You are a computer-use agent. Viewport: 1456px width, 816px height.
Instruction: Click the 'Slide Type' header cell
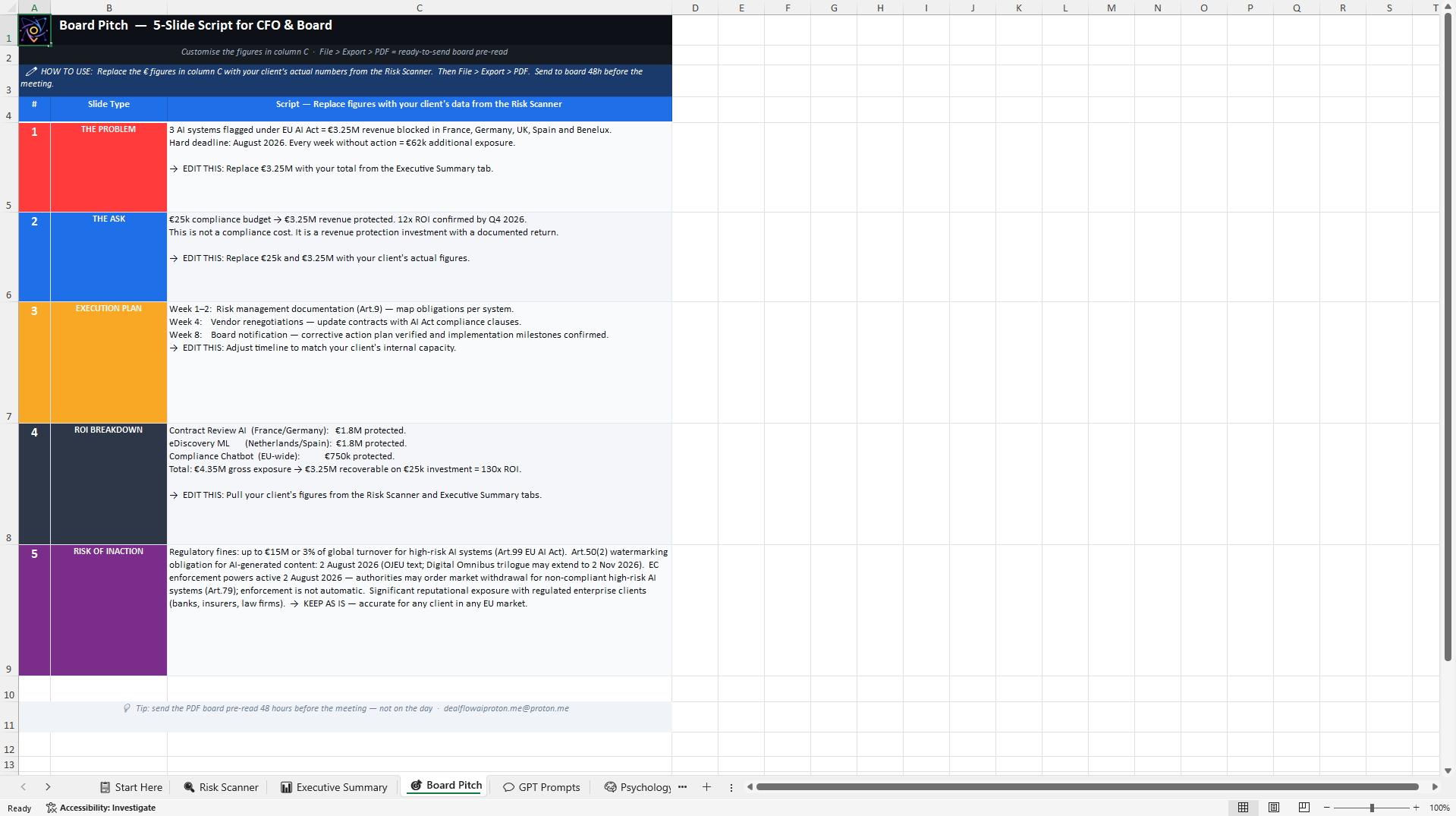click(x=108, y=109)
